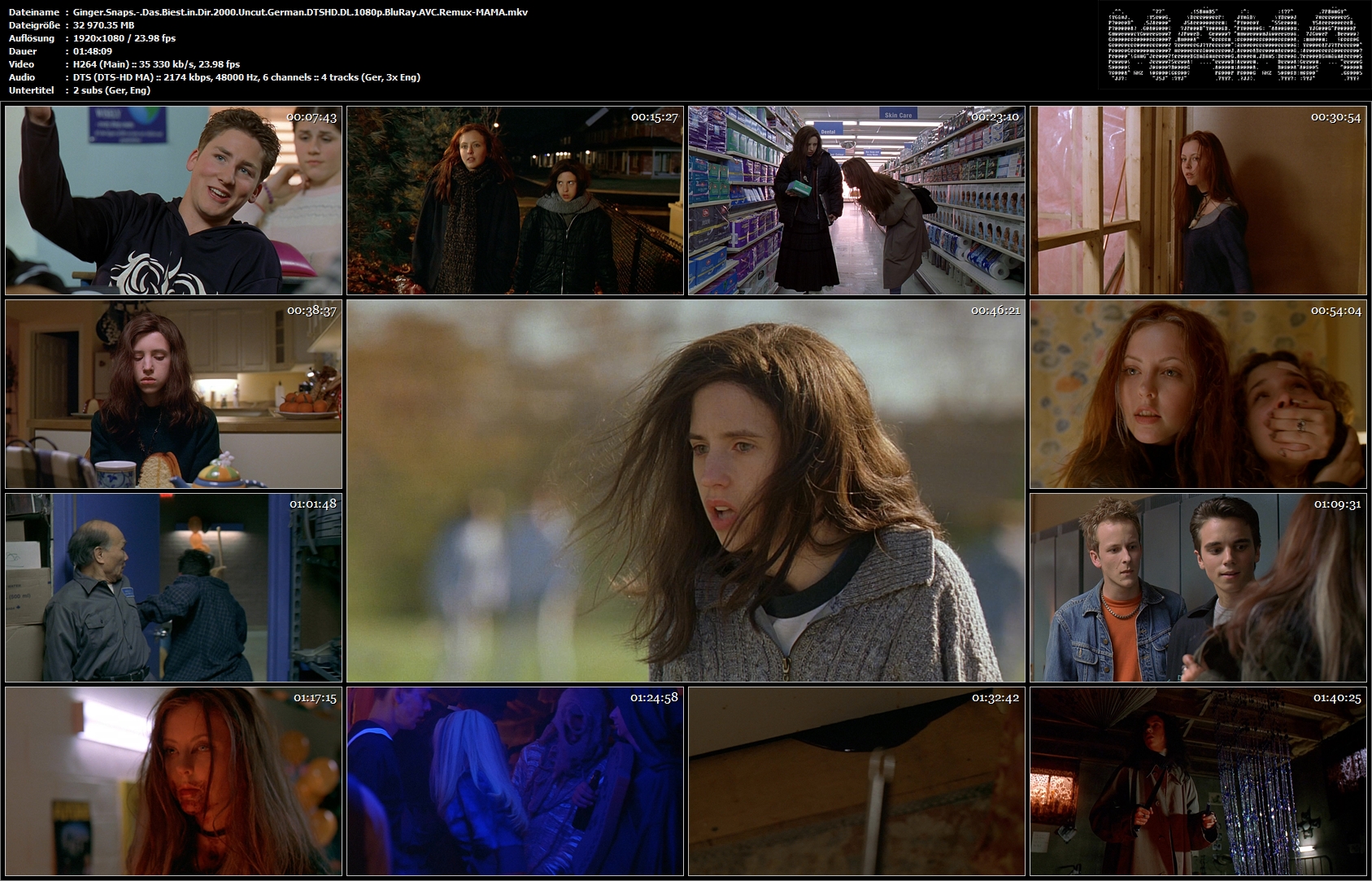Click the resolution value 1920x1080 / 23.98 fps

coord(124,38)
